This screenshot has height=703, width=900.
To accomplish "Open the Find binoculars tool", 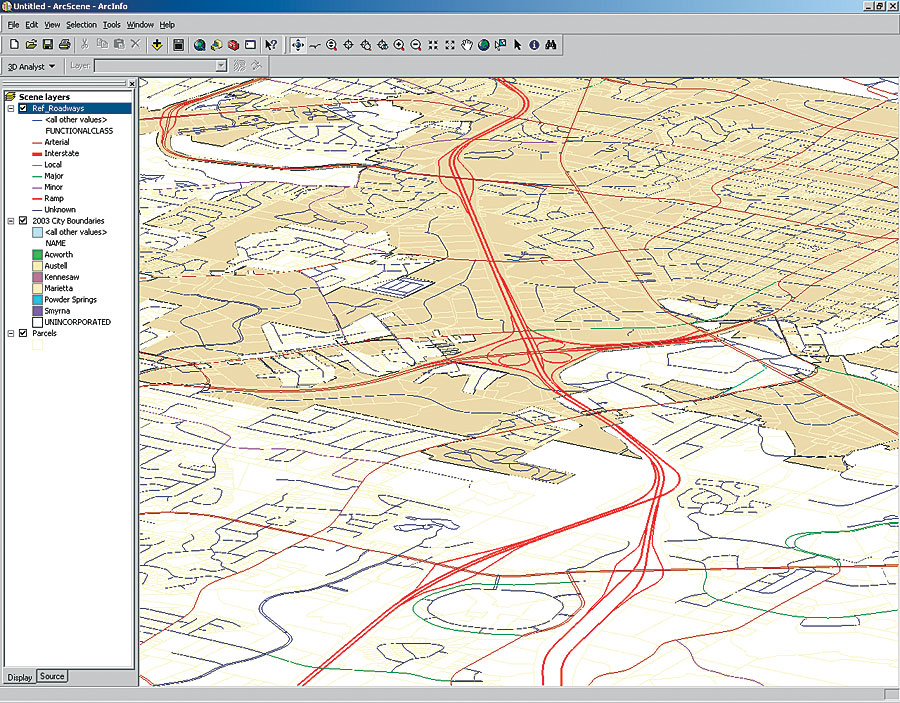I will pos(551,45).
